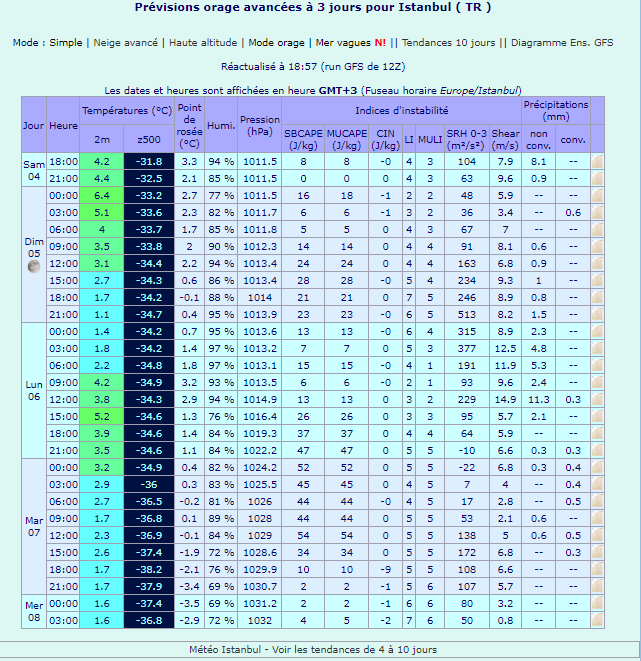Click the -9 CIN value
Image resolution: width=641 pixels, height=661 pixels.
(x=385, y=570)
